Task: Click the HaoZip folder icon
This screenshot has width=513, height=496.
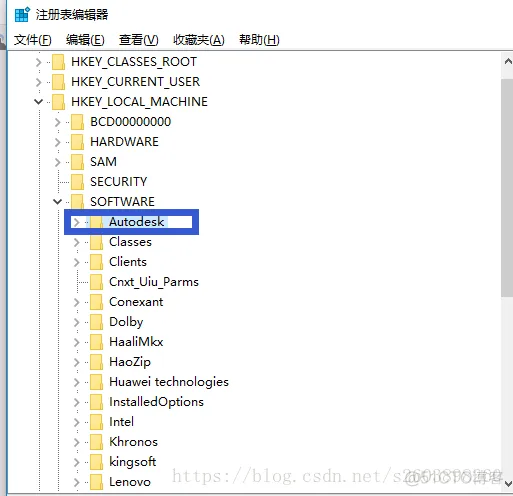Action: [96, 362]
